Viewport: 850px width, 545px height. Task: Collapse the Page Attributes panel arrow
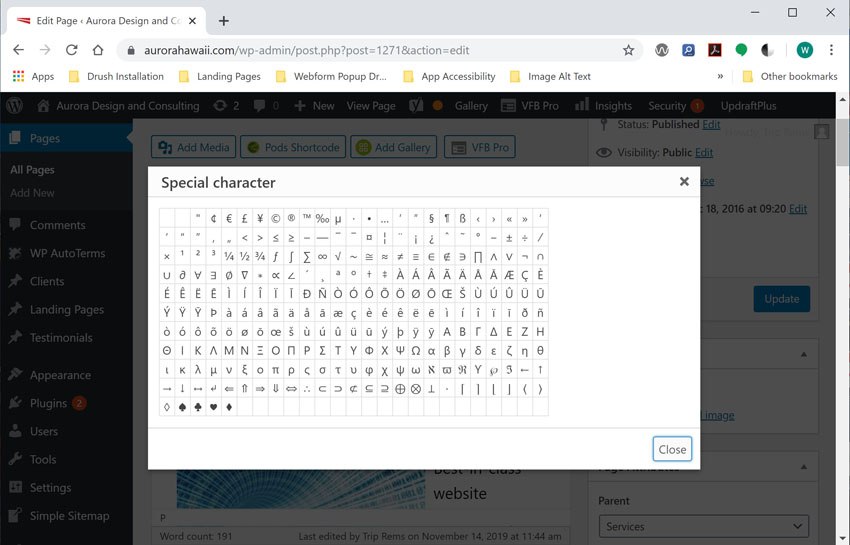pyautogui.click(x=804, y=467)
